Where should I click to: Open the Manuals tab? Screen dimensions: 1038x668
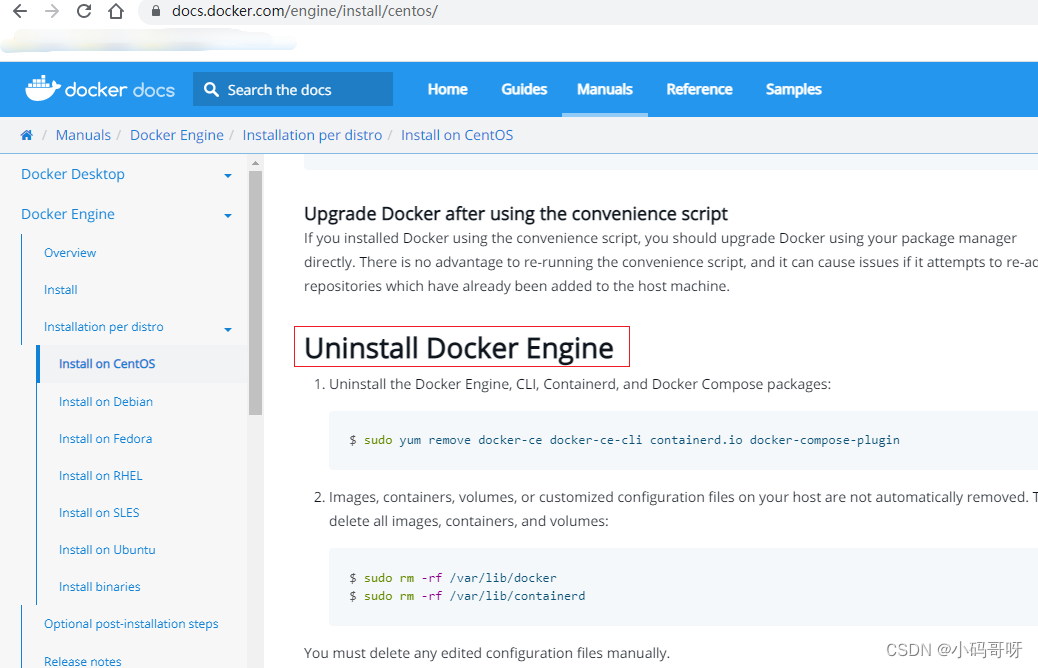click(x=604, y=89)
